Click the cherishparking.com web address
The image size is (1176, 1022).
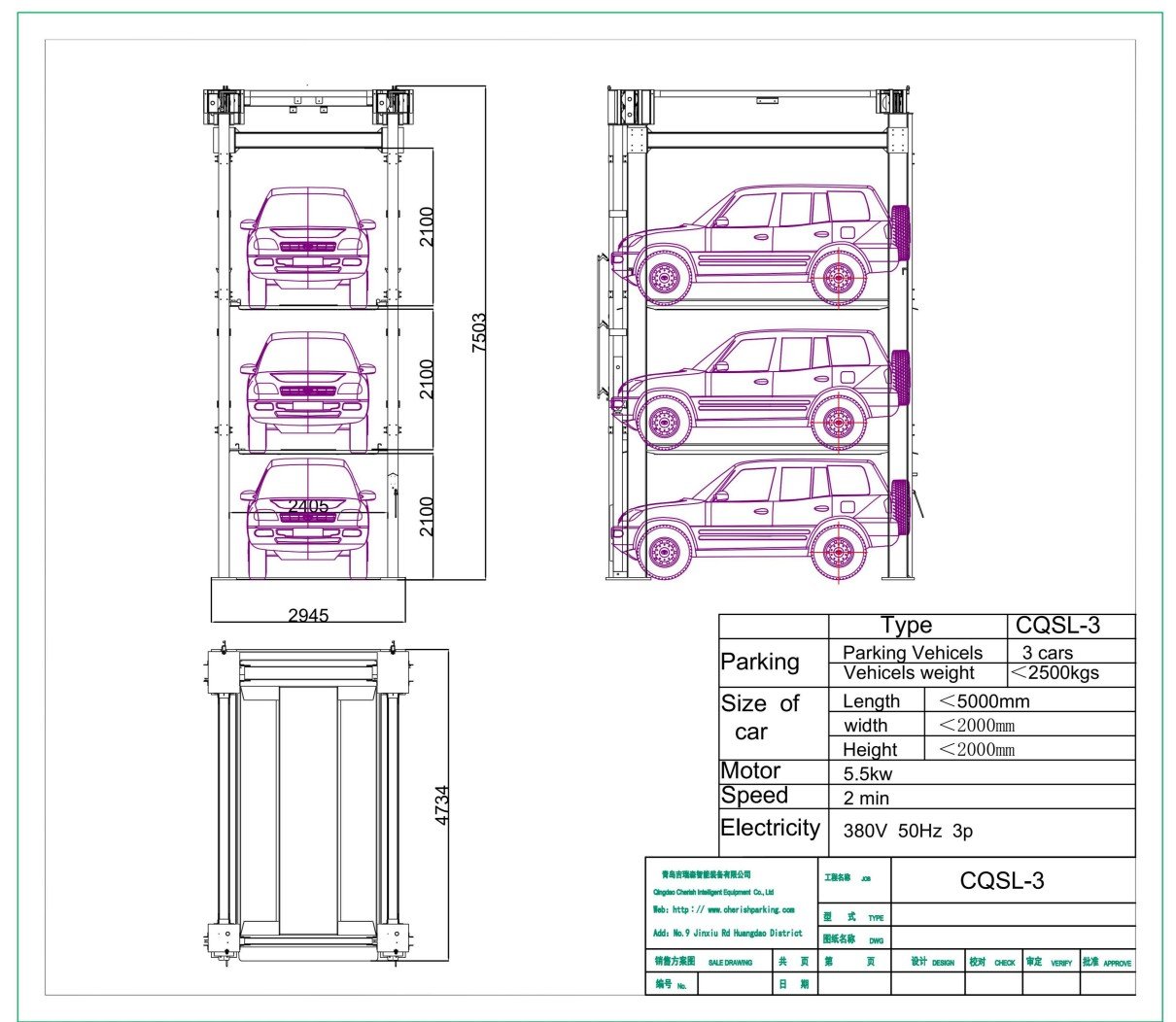tap(724, 910)
